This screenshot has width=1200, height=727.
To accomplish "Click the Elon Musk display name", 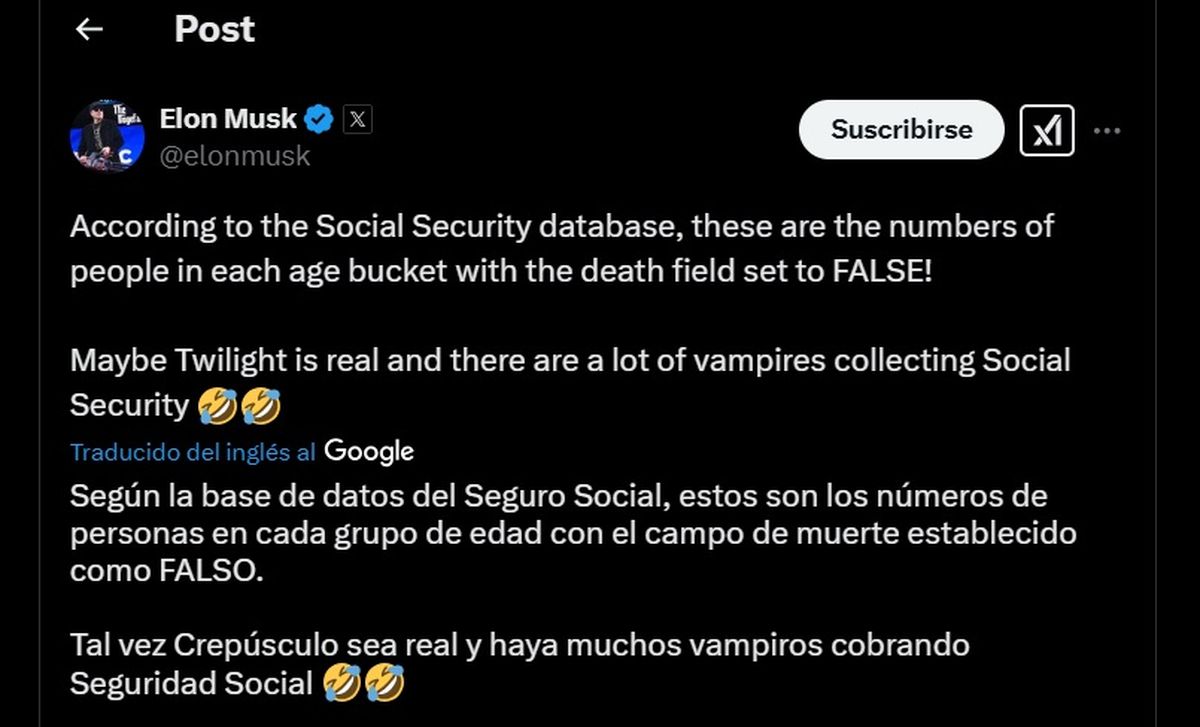I will pyautogui.click(x=228, y=118).
